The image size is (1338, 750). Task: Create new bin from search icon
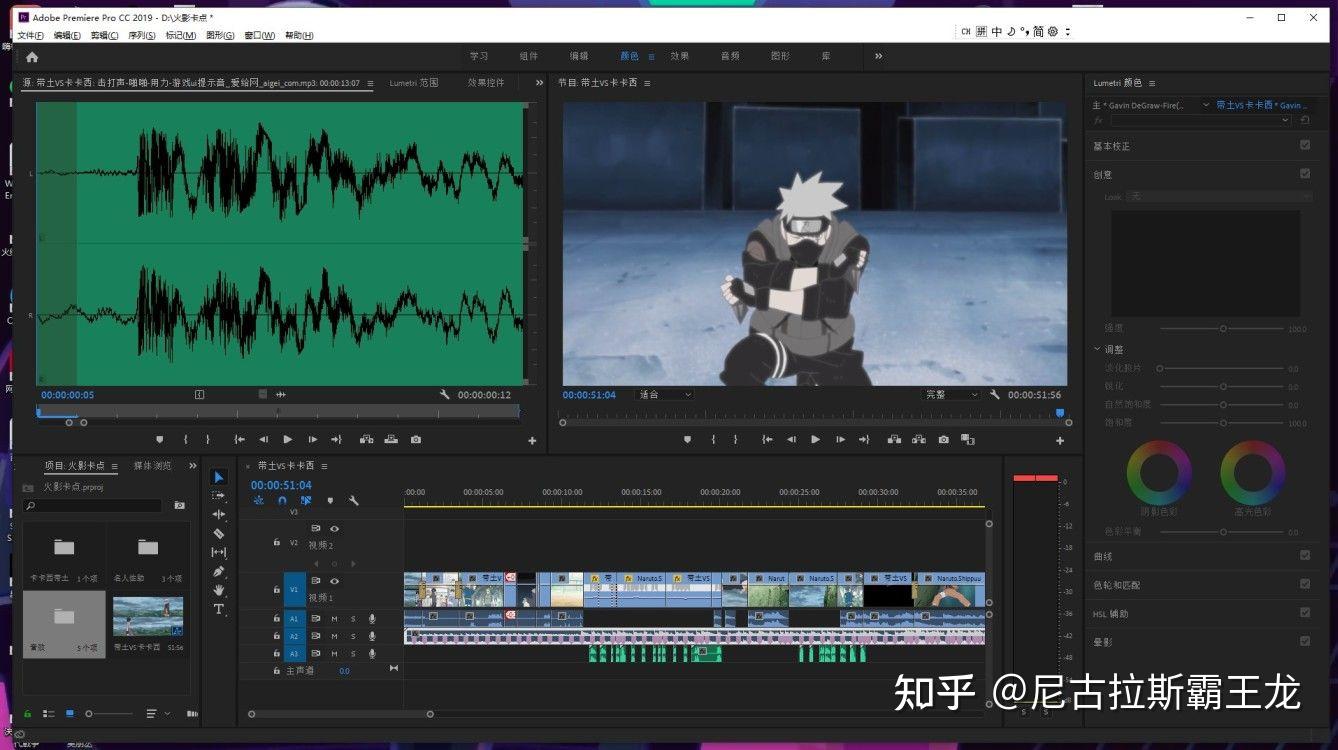180,506
